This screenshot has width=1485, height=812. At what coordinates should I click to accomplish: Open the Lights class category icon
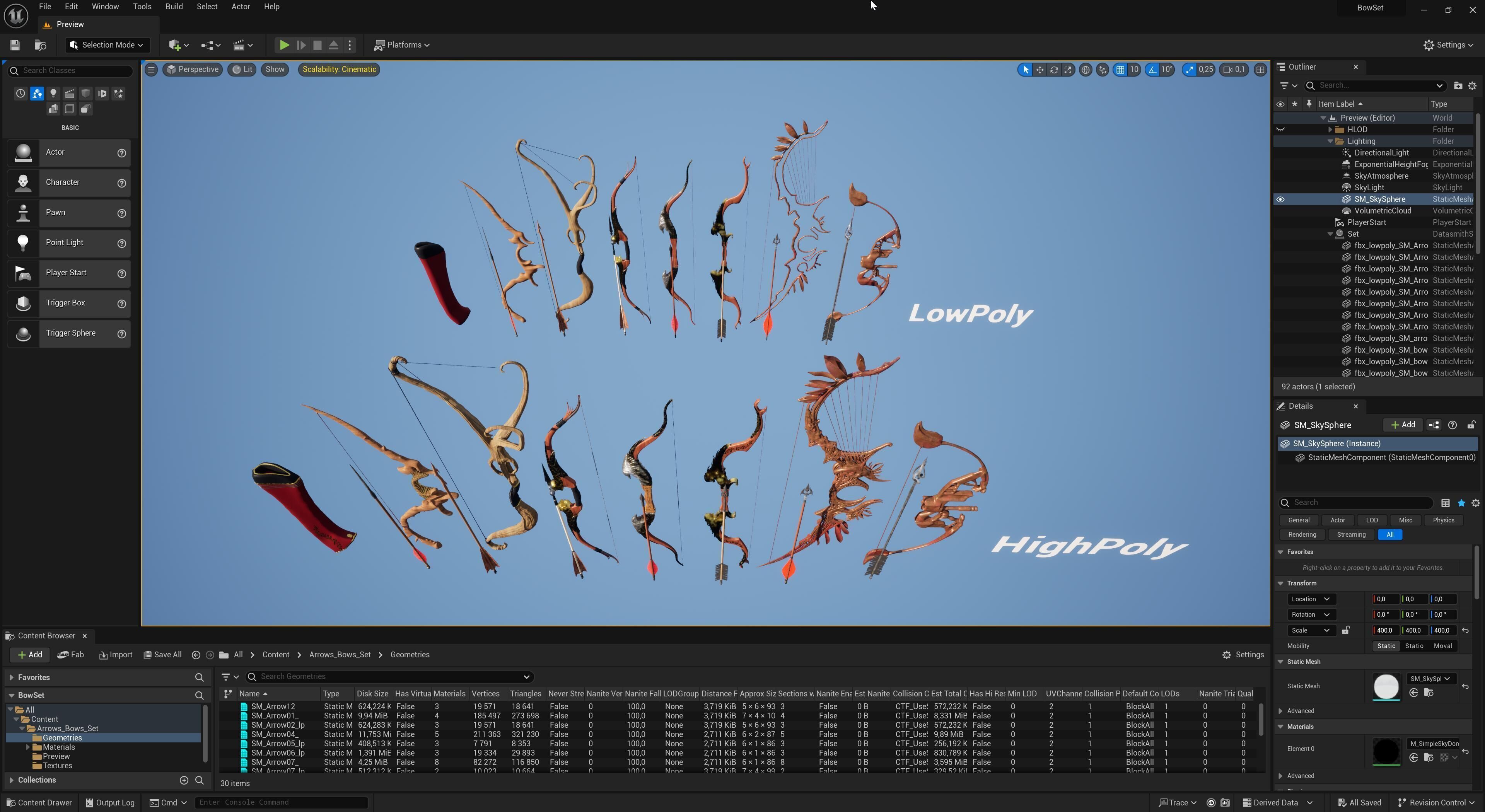tap(53, 93)
